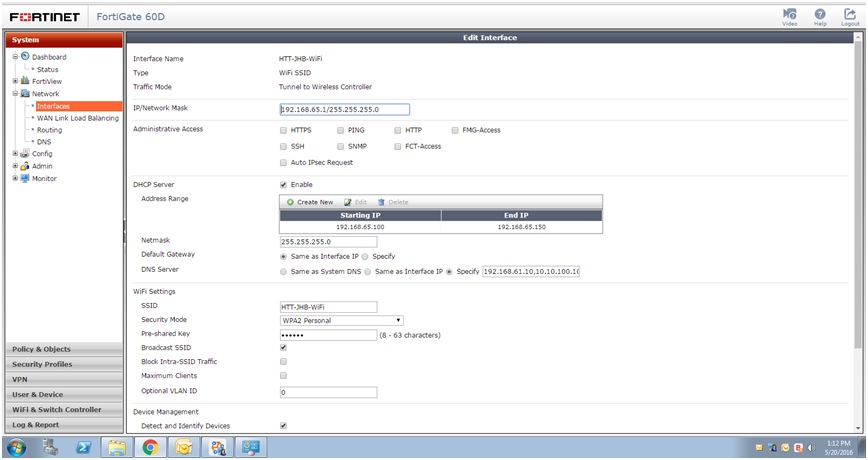Screen dimensions: 868x460
Task: Uncheck DHCP Server Enable checkbox
Action: [283, 184]
